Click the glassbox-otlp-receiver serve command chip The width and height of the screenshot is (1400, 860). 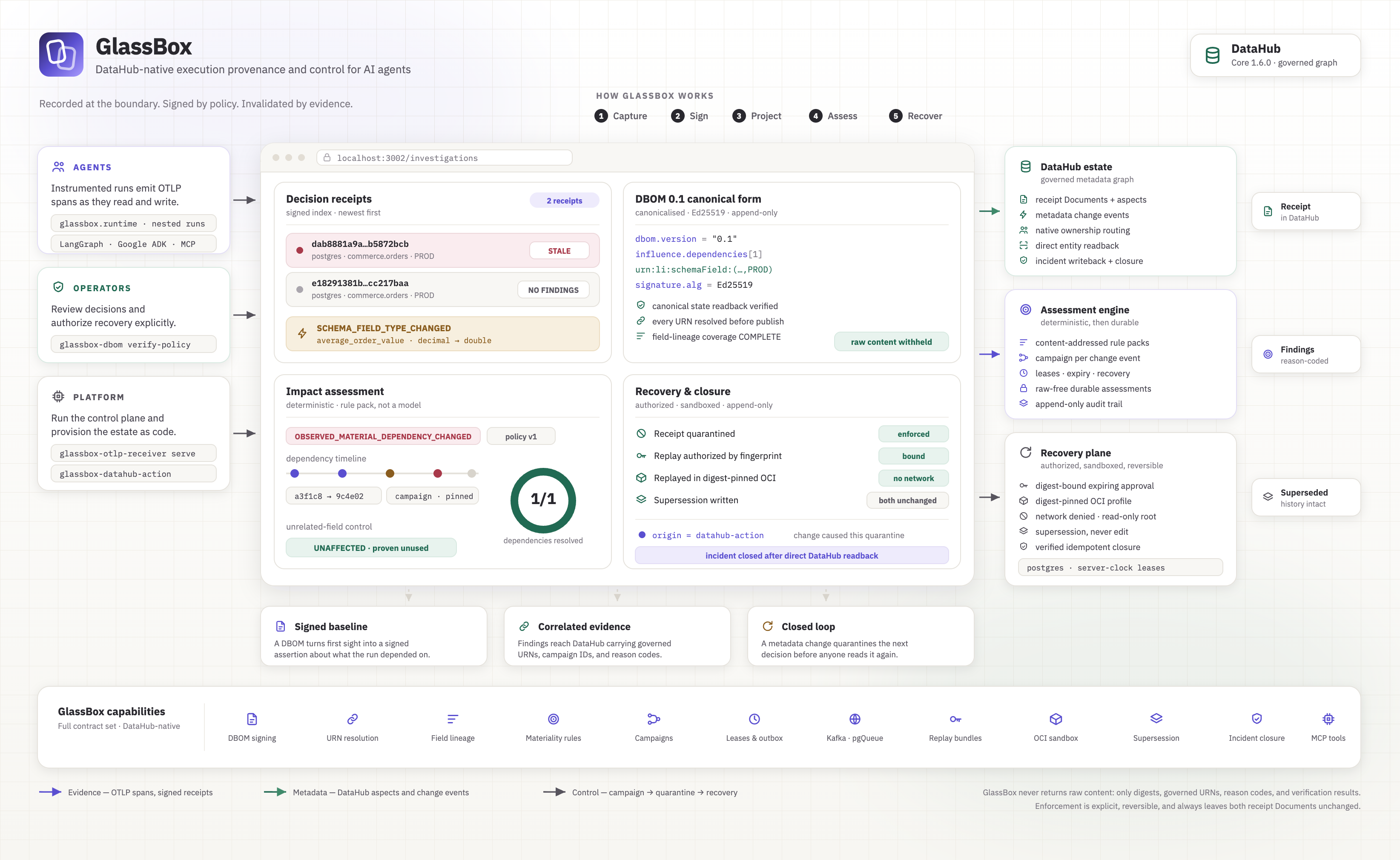coord(134,453)
